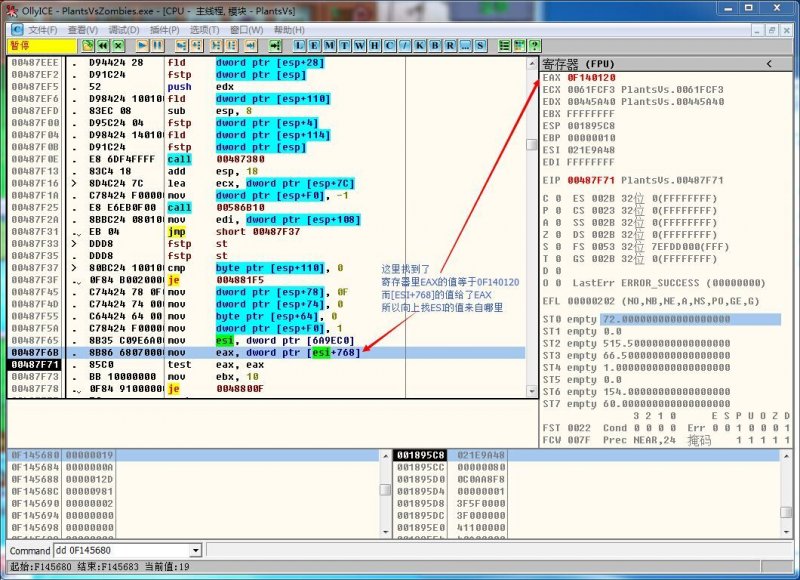Open Call stack with K button
The image size is (800, 580).
coord(420,46)
